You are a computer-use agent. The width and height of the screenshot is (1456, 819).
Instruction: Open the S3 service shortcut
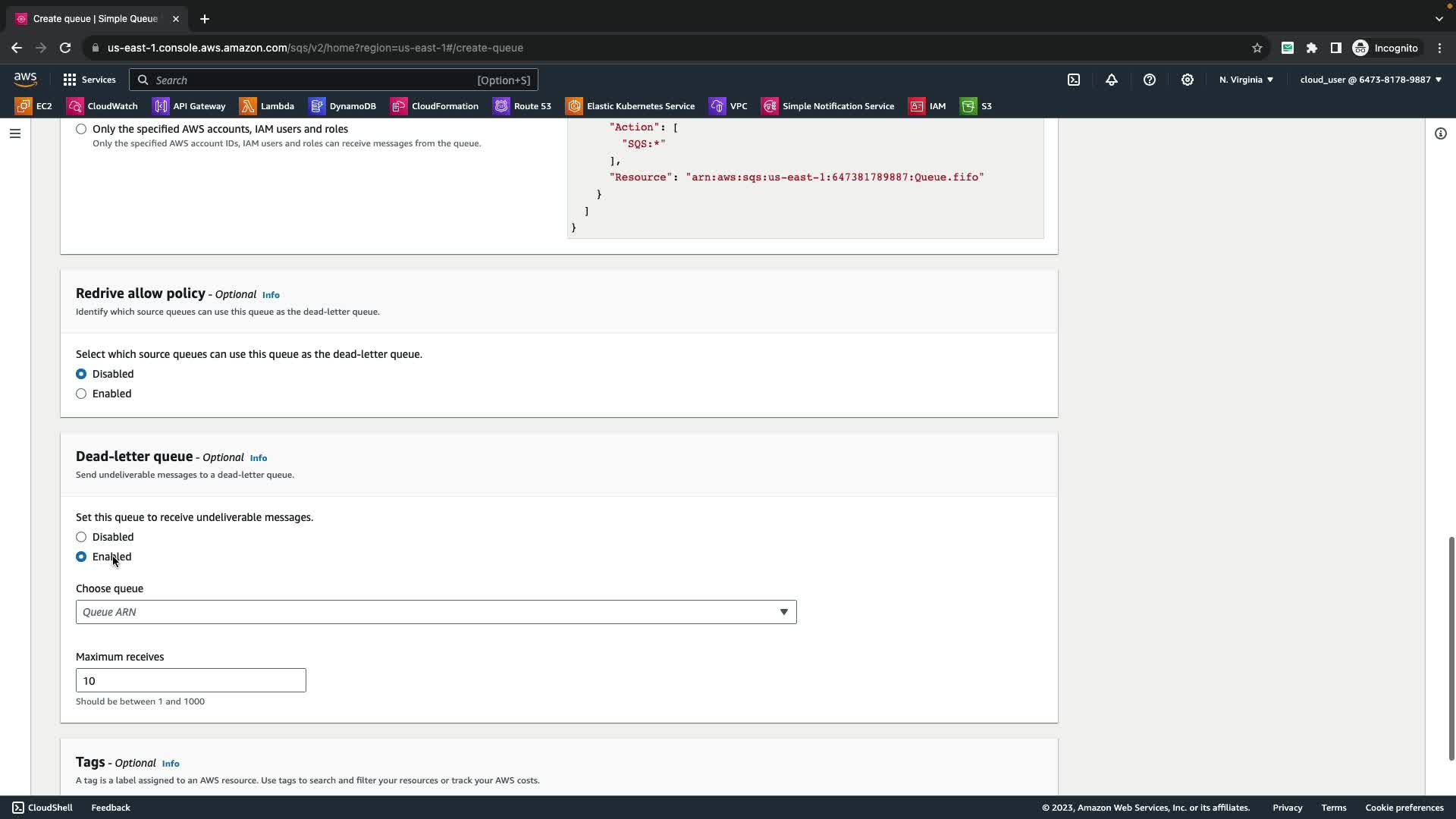coord(976,106)
